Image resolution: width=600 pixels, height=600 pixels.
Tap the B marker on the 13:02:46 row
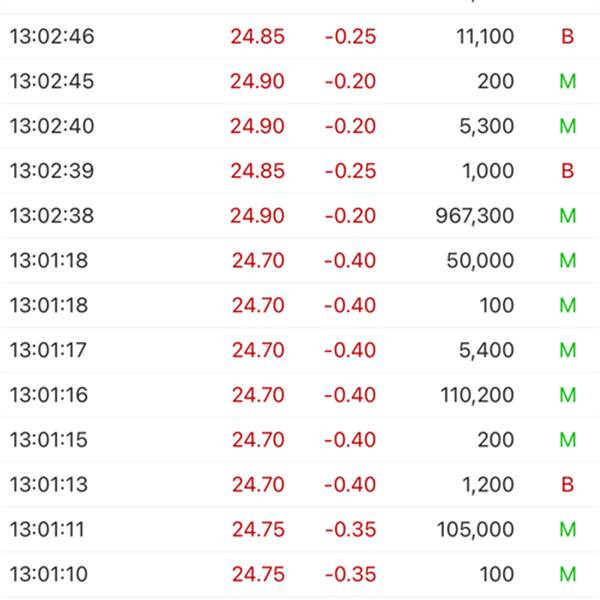[x=567, y=37]
